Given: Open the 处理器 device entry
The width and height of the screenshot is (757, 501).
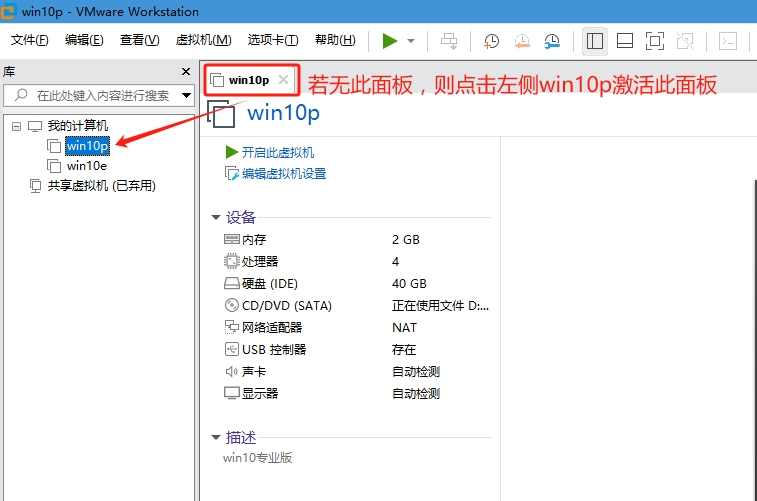Looking at the screenshot, I should [x=260, y=262].
